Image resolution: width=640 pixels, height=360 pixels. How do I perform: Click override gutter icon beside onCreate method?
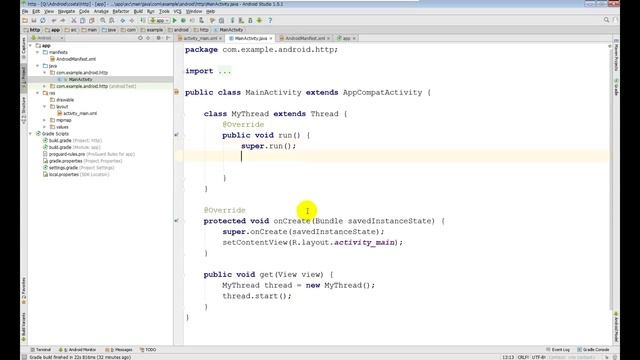point(176,220)
